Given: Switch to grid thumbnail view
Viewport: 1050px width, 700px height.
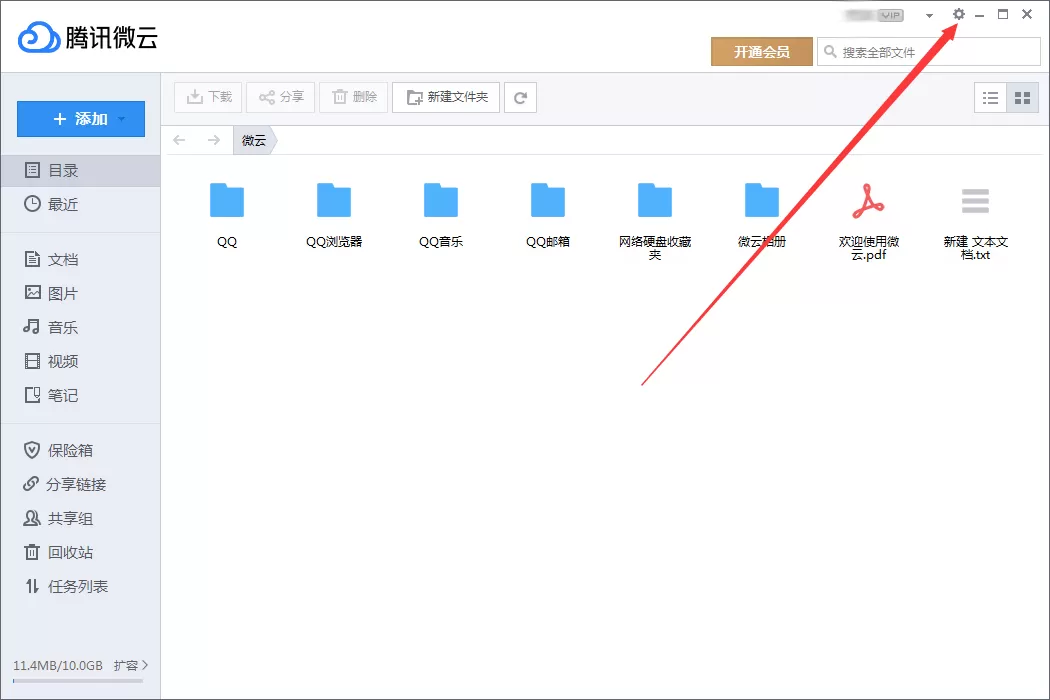Looking at the screenshot, I should pos(1023,98).
